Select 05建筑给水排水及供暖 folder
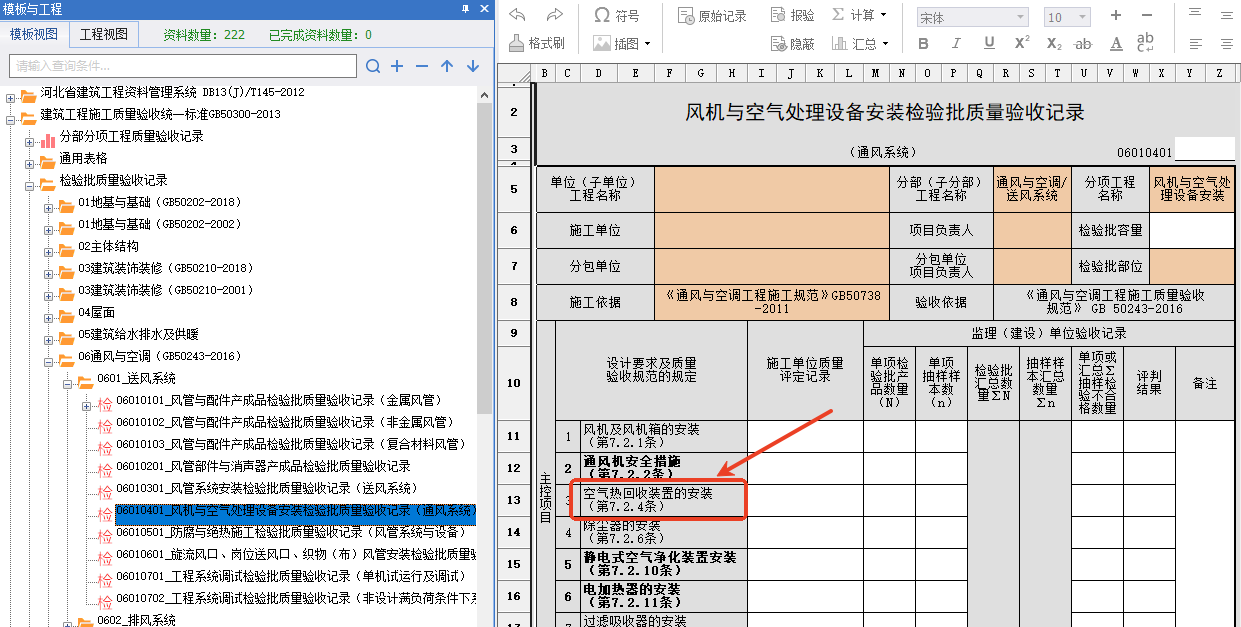Image resolution: width=1241 pixels, height=627 pixels. coord(138,334)
